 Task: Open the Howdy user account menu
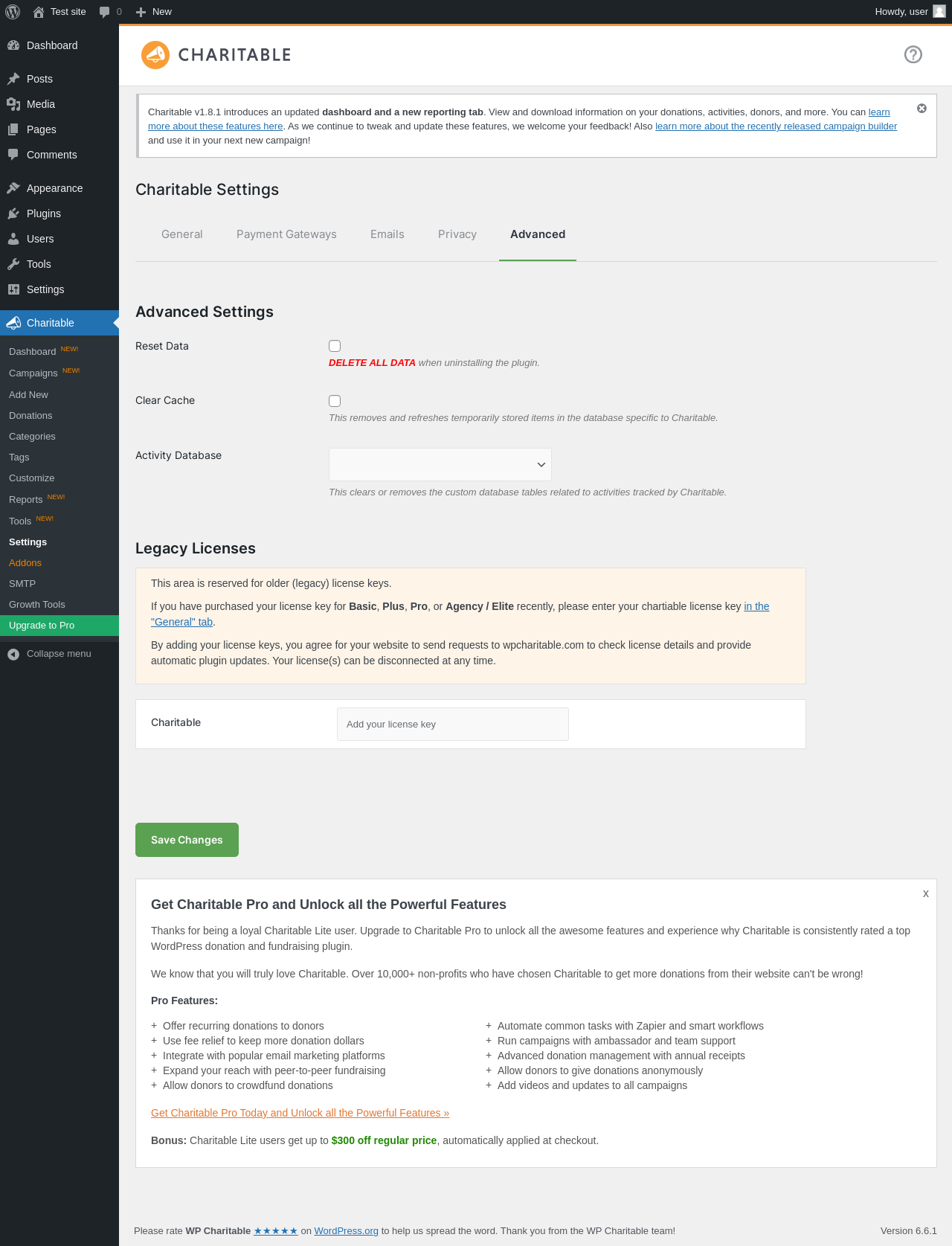910,12
